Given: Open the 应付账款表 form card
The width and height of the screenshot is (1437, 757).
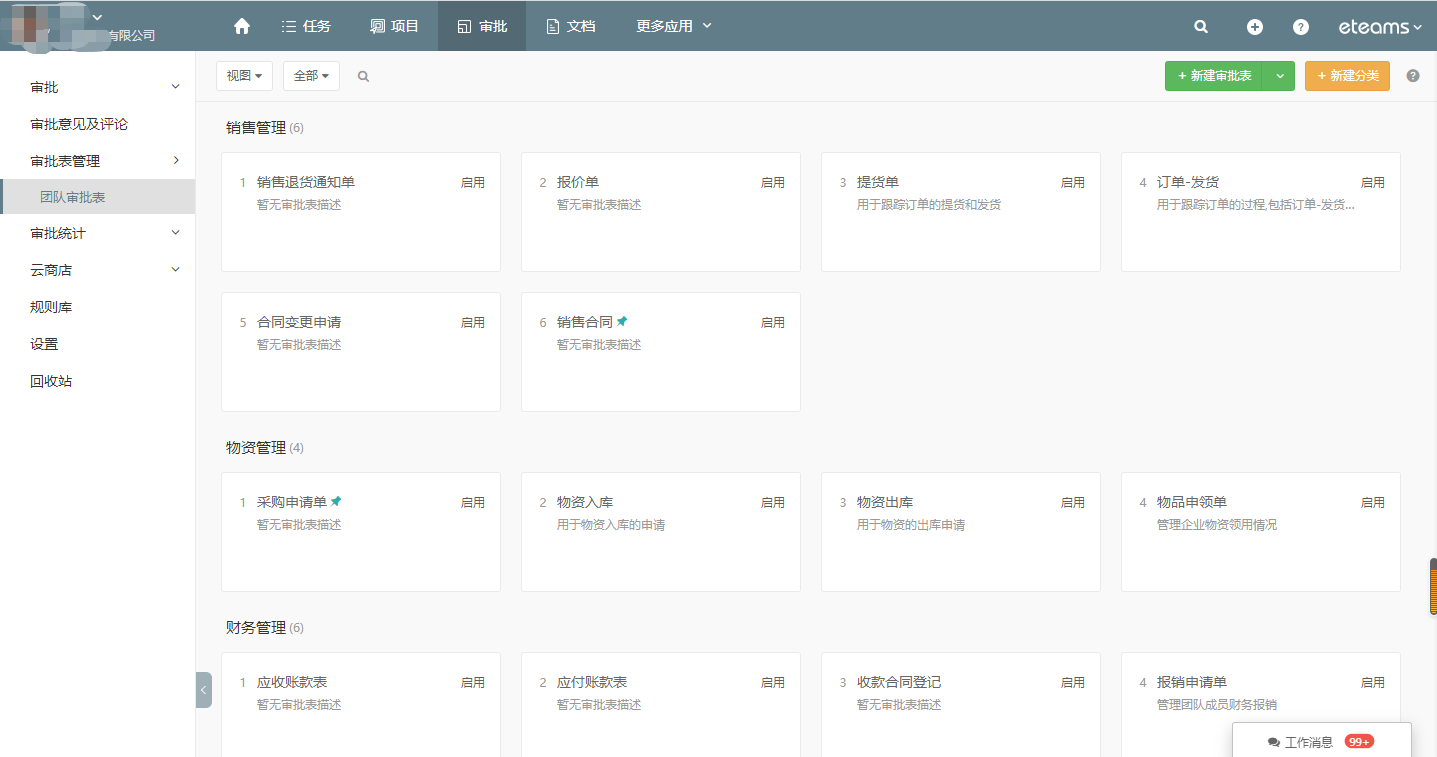Looking at the screenshot, I should click(x=661, y=704).
